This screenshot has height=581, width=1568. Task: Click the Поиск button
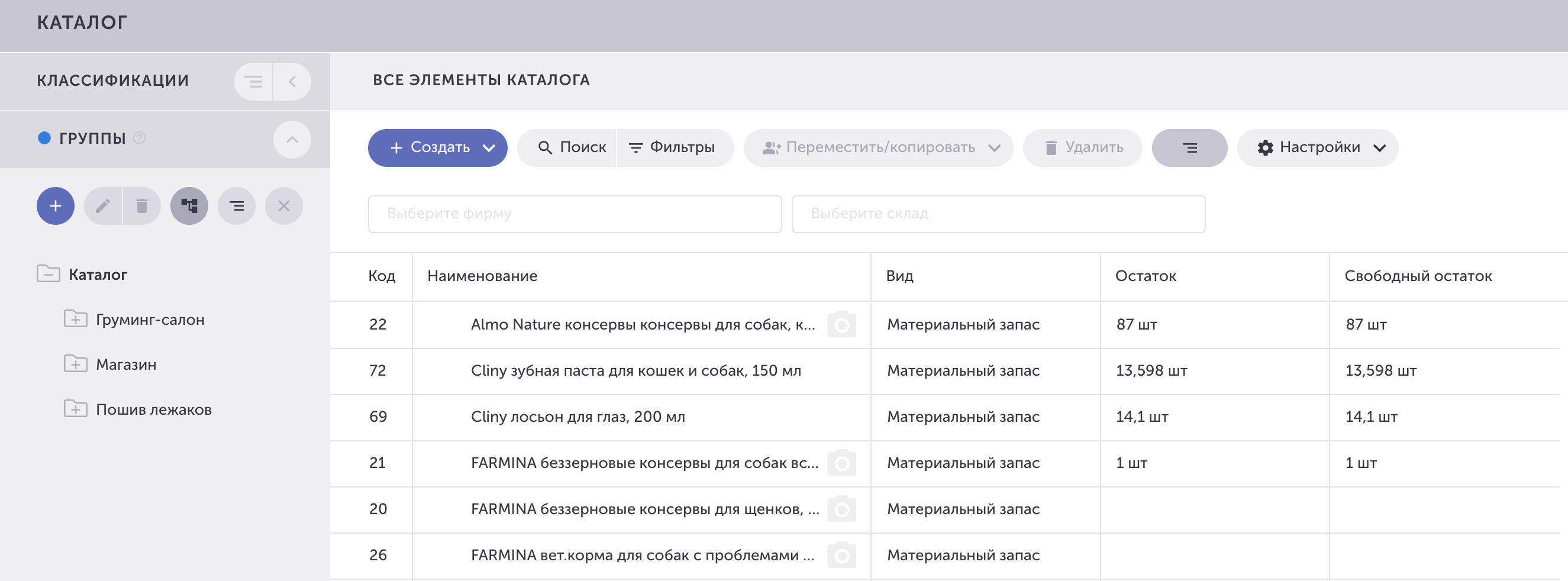pos(567,148)
